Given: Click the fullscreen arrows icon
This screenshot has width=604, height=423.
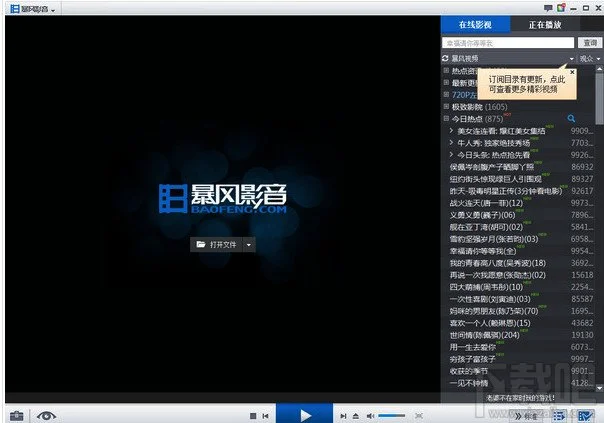Looking at the screenshot, I should (x=419, y=416).
